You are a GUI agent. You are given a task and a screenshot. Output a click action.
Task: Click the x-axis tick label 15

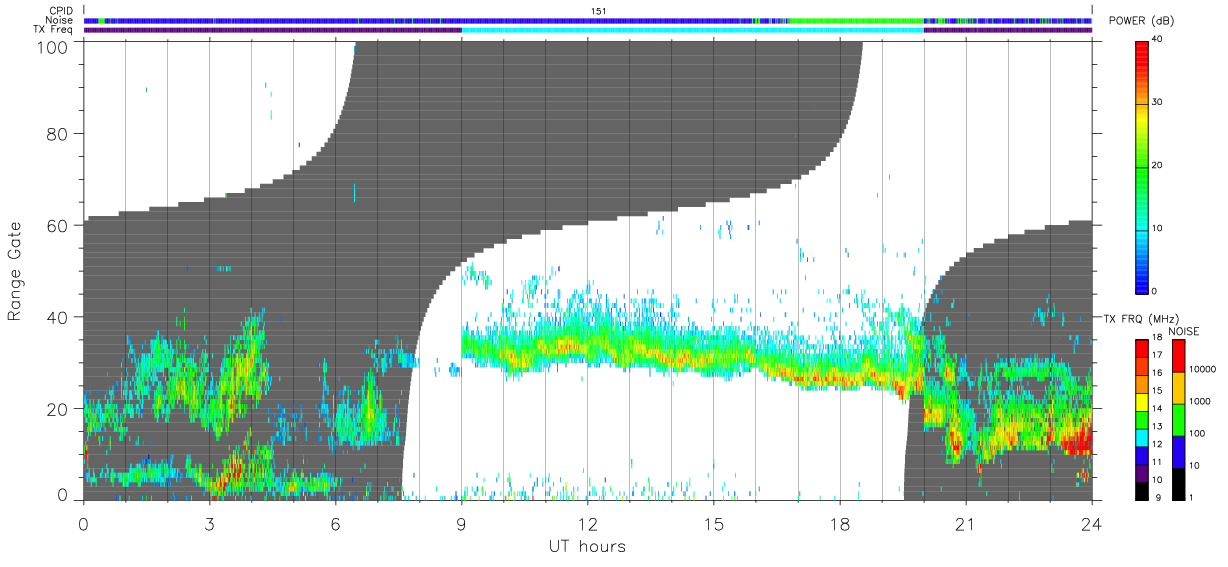coord(714,523)
